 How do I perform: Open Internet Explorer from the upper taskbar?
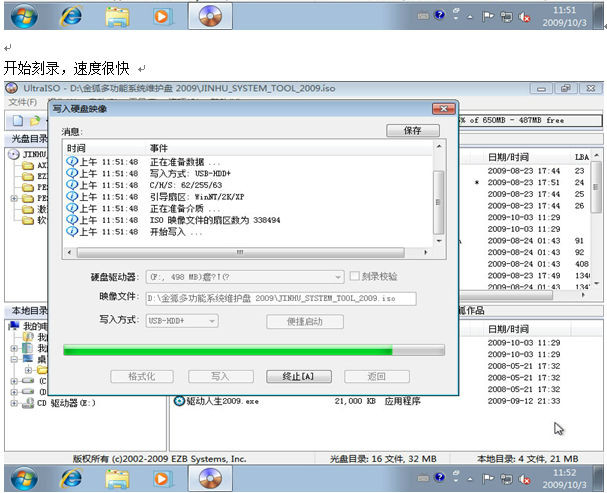[x=71, y=17]
